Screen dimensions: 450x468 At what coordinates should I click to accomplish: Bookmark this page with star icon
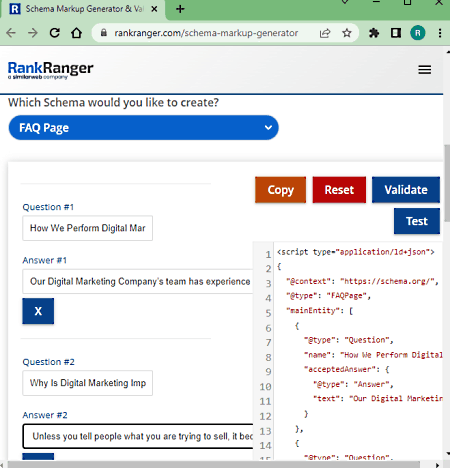point(347,33)
